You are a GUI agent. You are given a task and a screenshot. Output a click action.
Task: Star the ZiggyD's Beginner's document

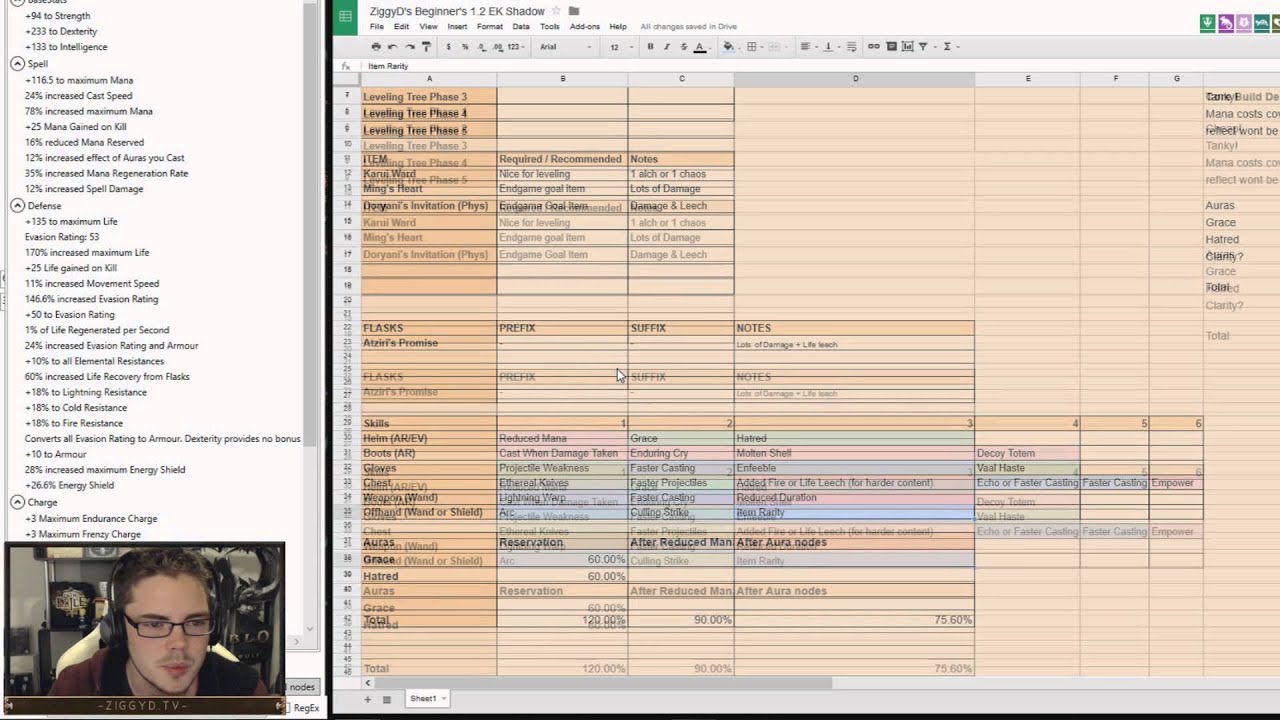pyautogui.click(x=556, y=11)
